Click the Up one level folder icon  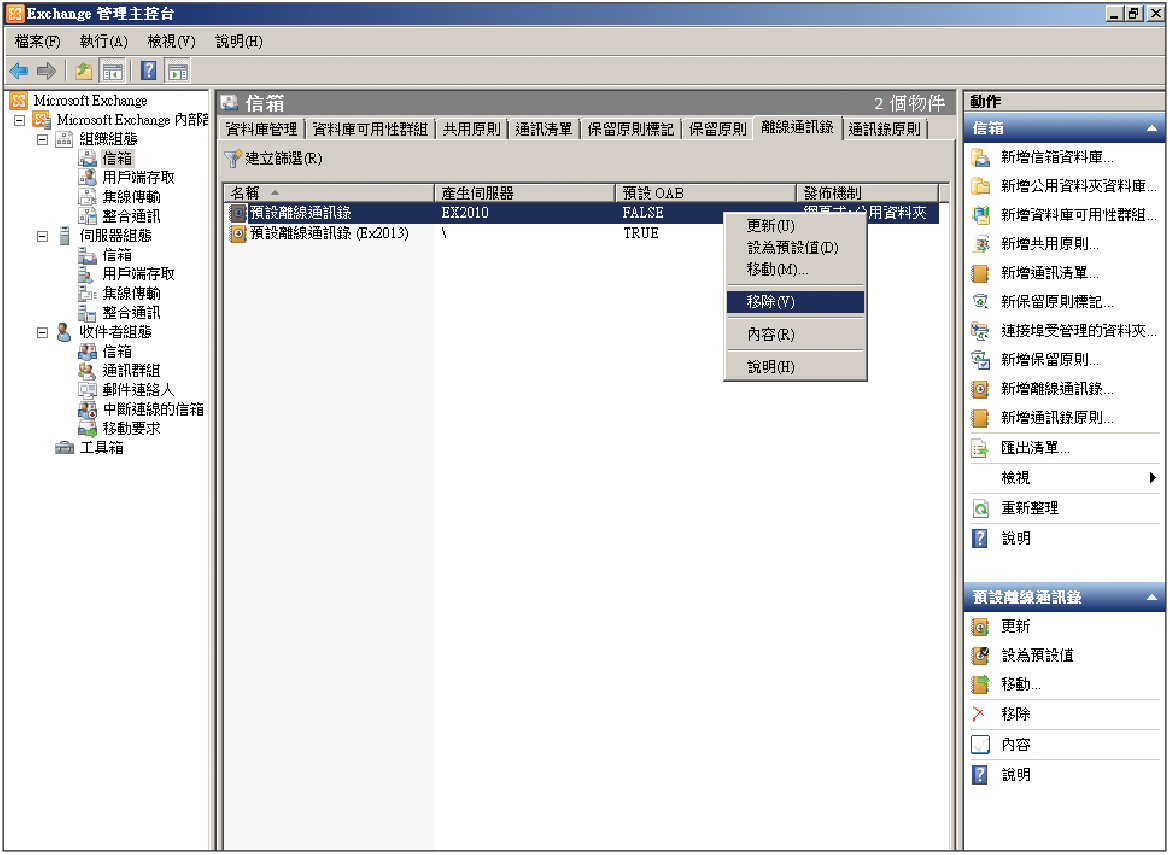click(x=84, y=72)
